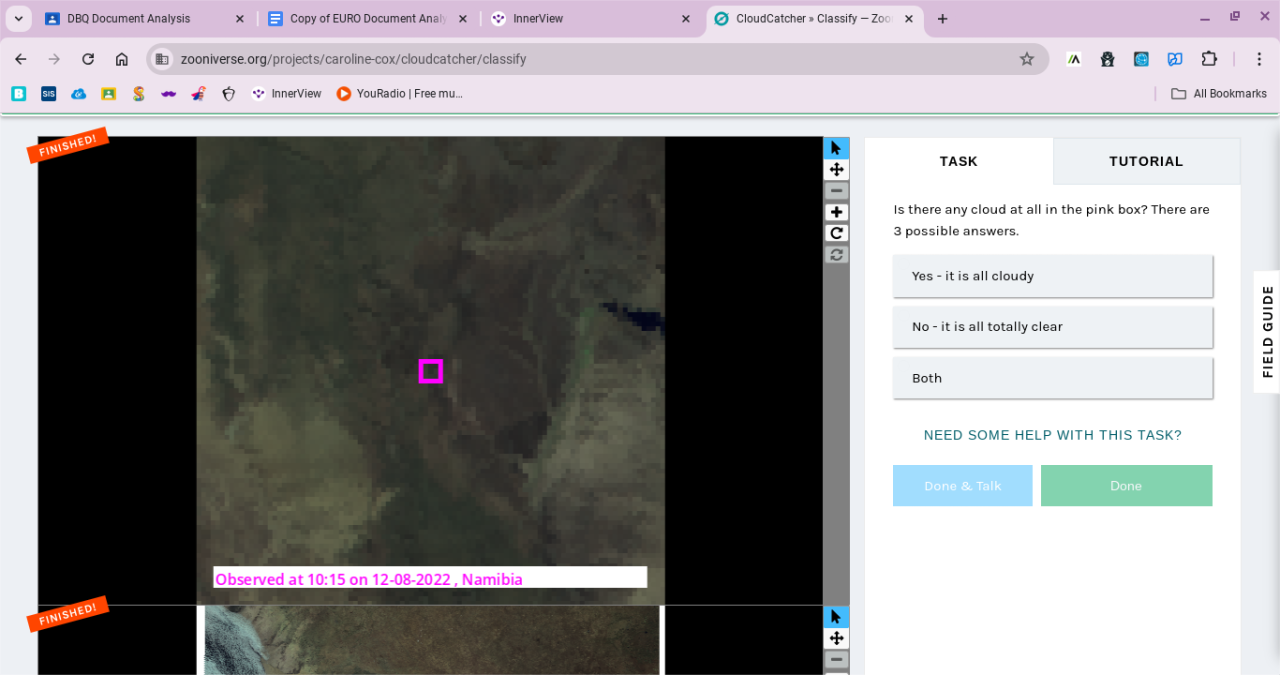Select the pointer tool on second image

[x=836, y=617]
